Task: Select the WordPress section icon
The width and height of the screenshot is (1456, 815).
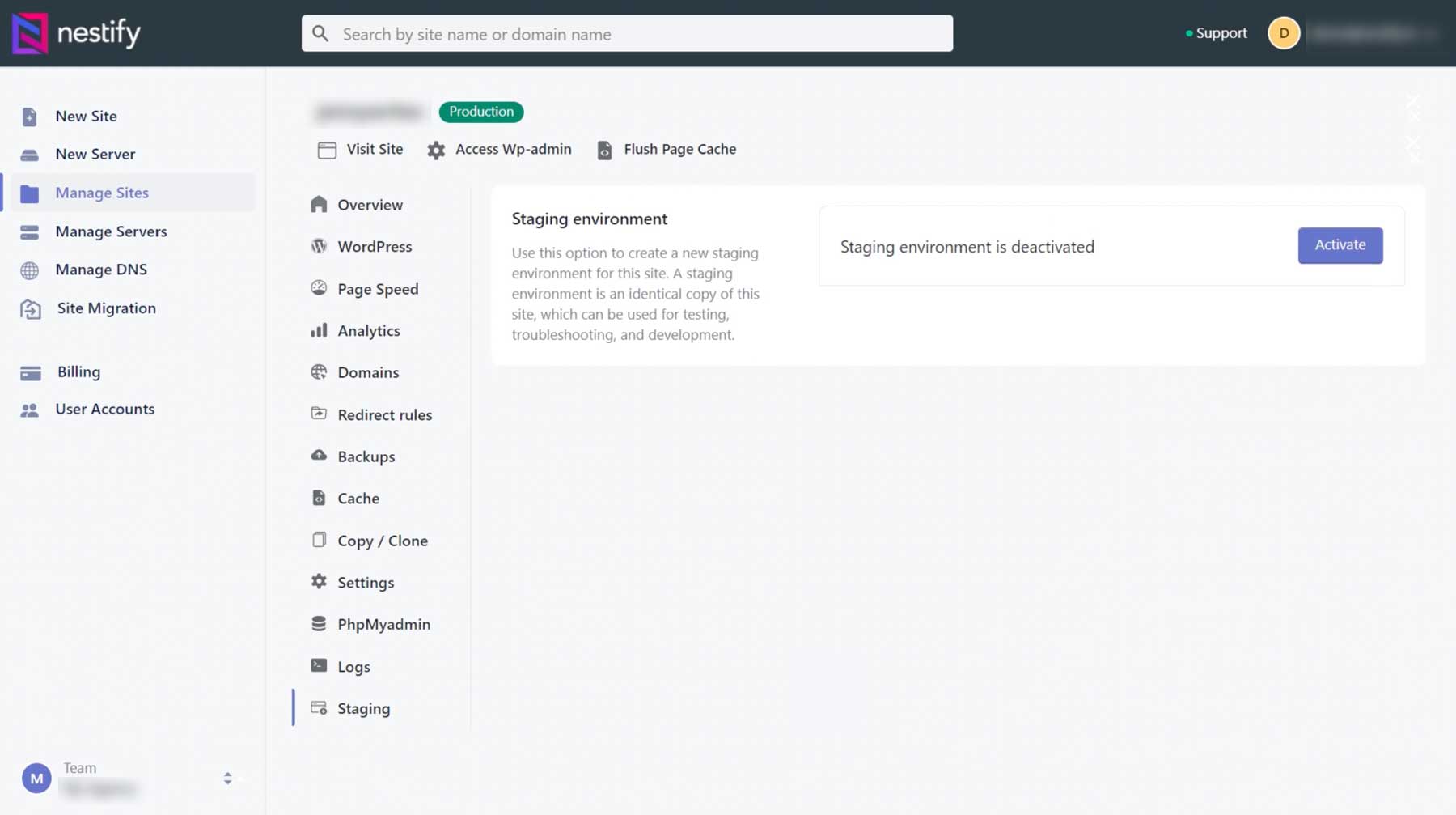Action: (x=319, y=246)
